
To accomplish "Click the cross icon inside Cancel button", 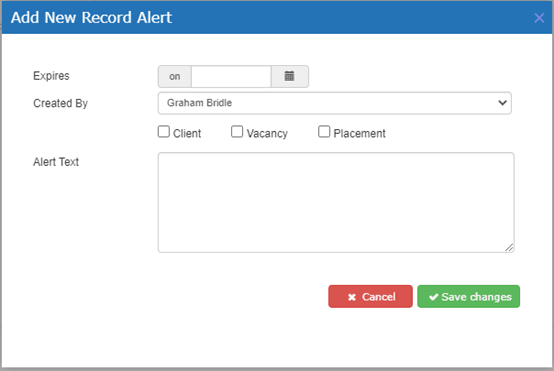I will tap(352, 297).
